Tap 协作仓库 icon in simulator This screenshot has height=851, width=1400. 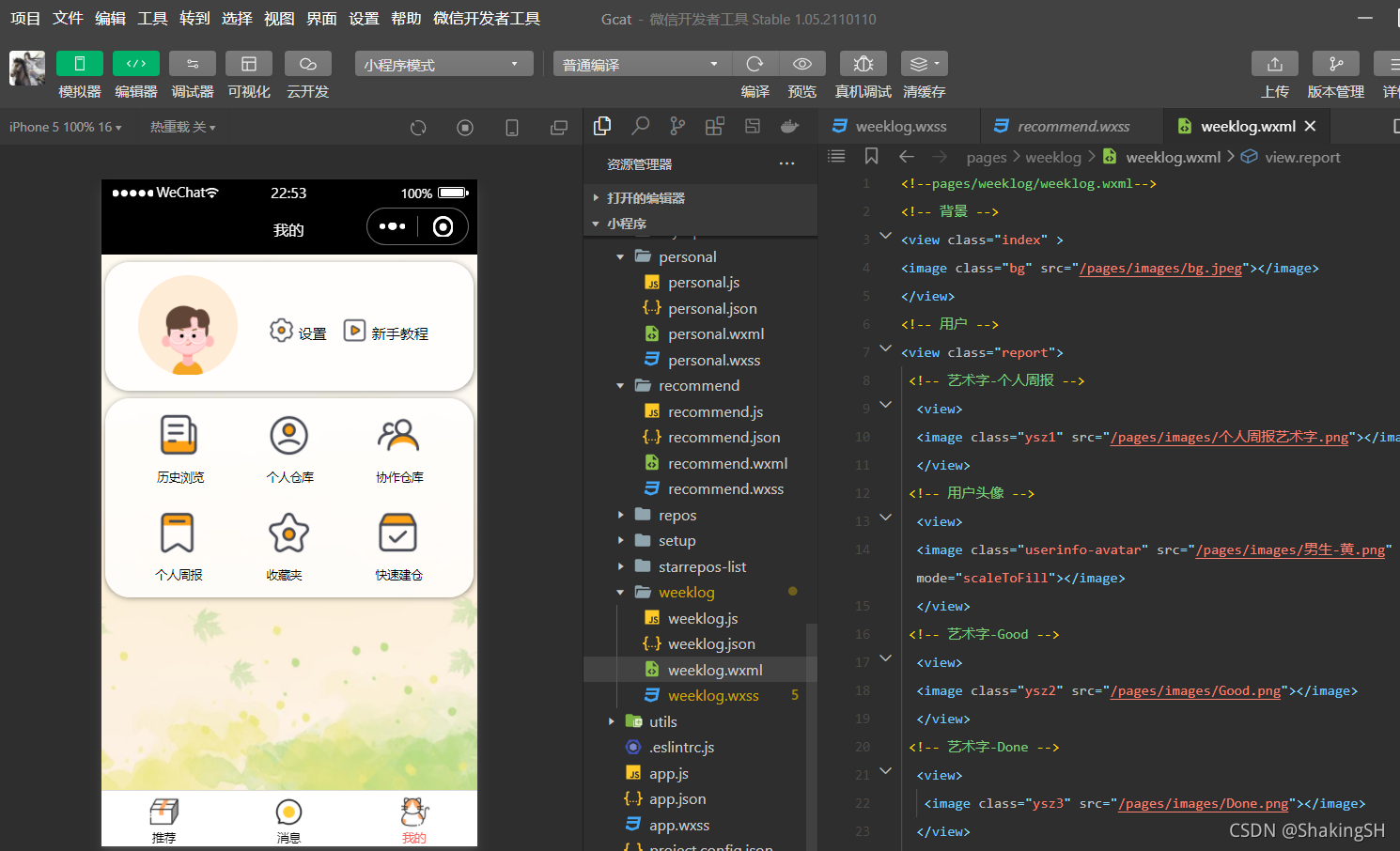(x=398, y=435)
